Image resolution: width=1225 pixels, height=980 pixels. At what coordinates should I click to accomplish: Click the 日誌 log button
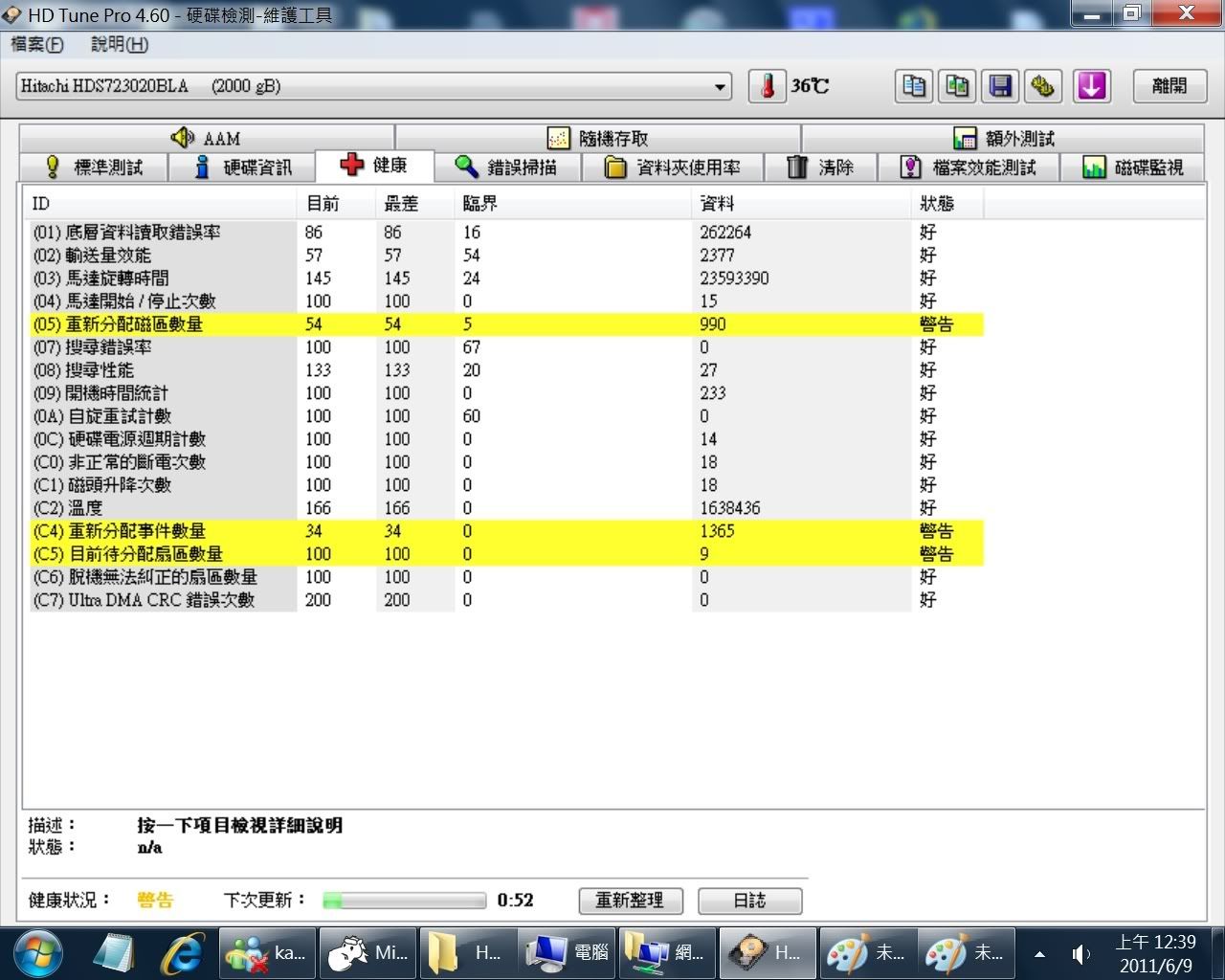tap(750, 901)
